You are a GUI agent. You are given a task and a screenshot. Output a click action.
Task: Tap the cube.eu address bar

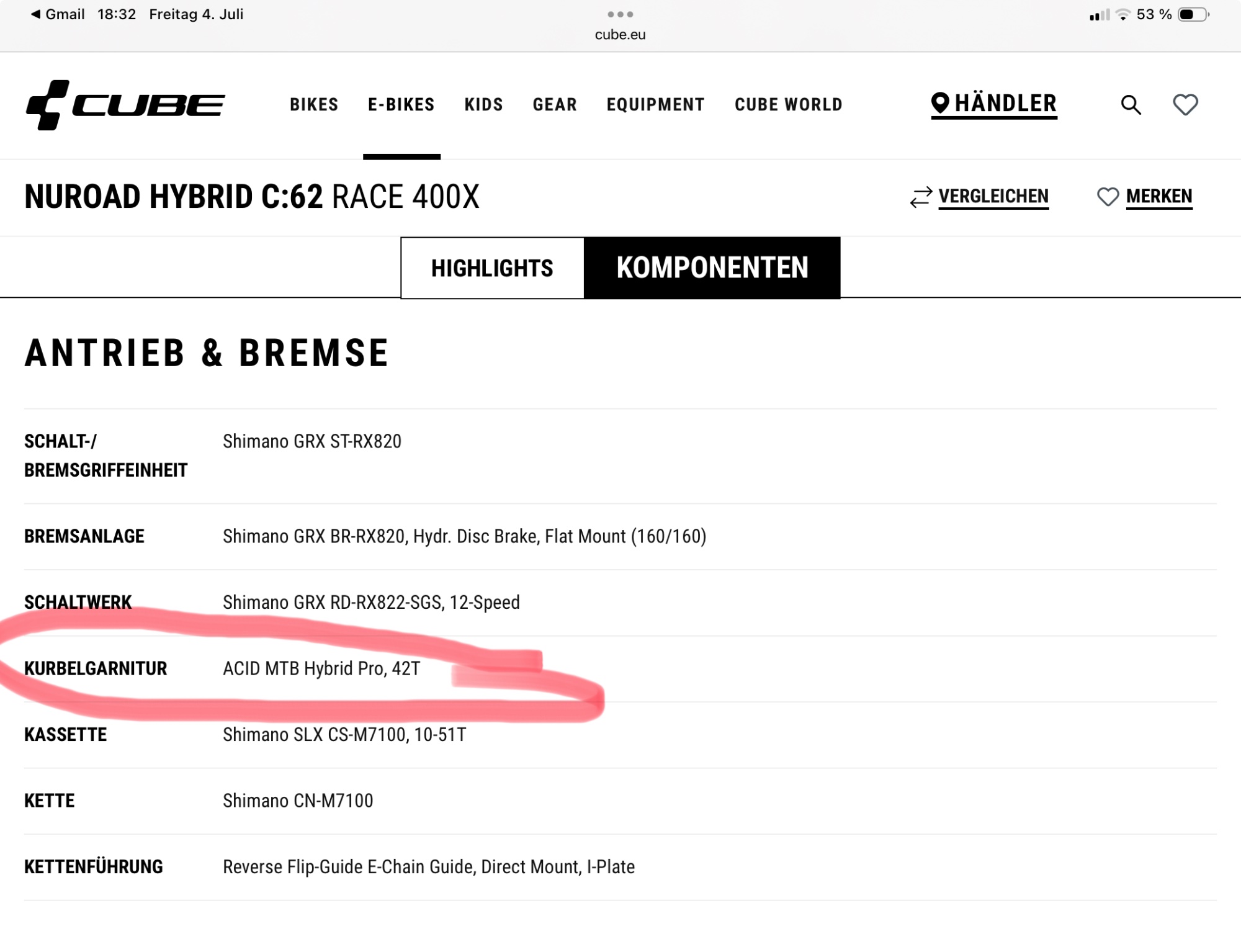[620, 35]
